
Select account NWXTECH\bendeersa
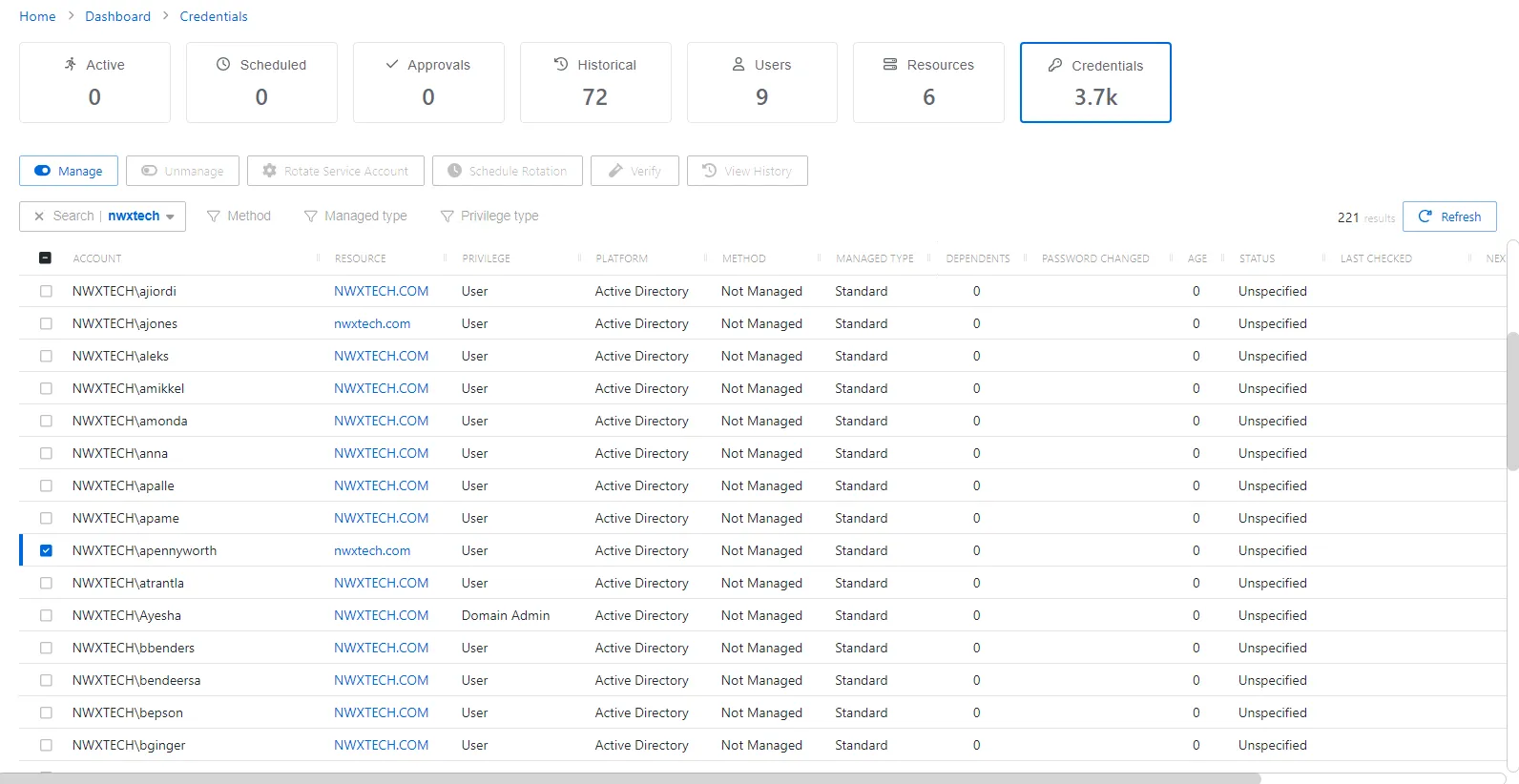point(136,680)
